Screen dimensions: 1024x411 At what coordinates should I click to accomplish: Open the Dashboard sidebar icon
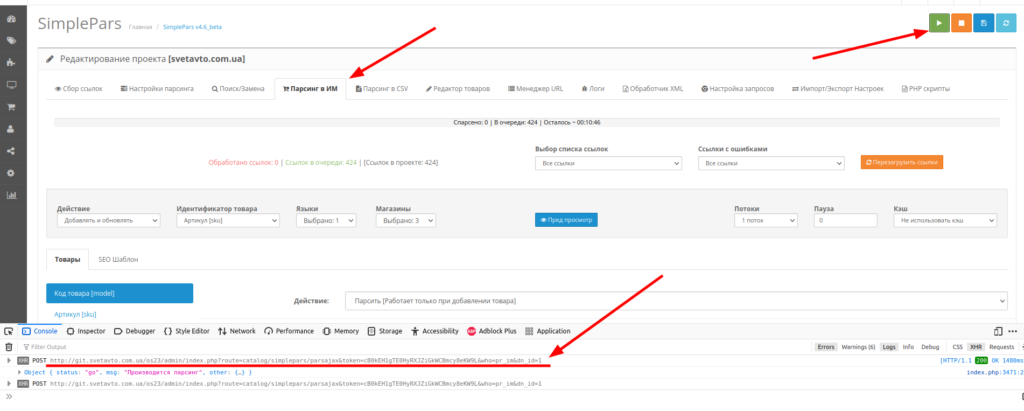pyautogui.click(x=10, y=19)
